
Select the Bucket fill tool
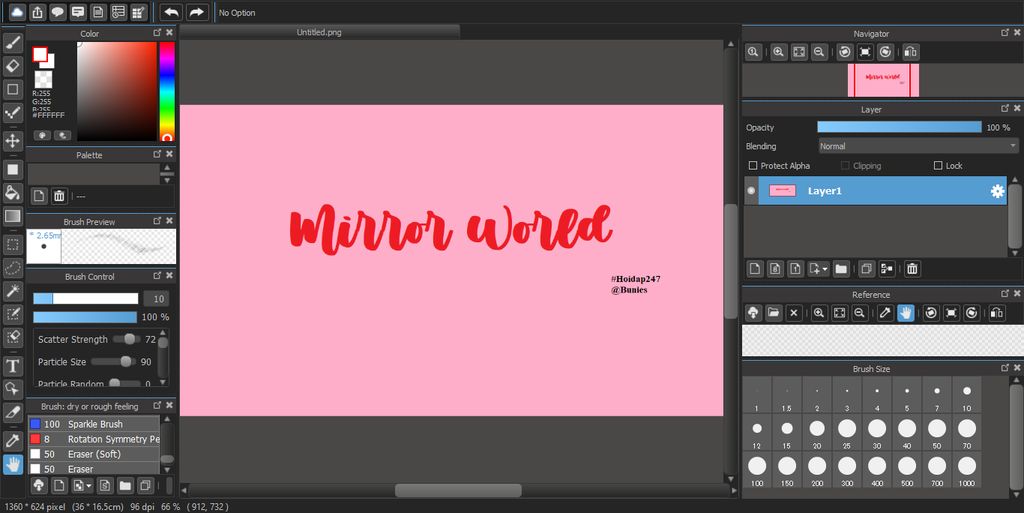point(12,193)
